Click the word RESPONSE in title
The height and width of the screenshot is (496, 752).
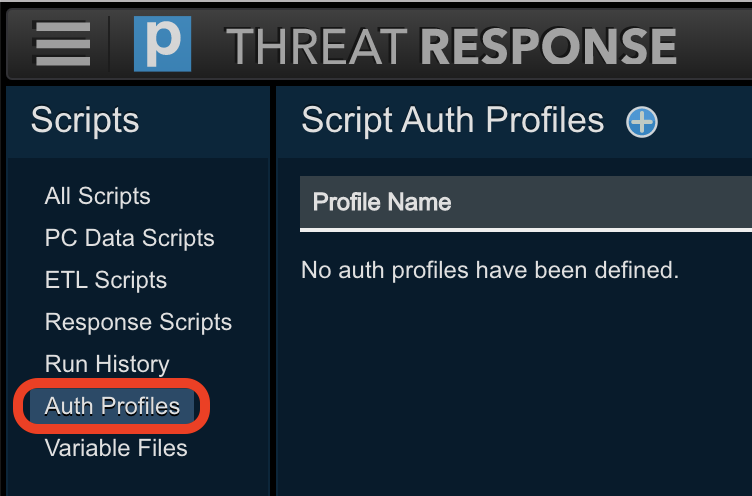pyautogui.click(x=546, y=45)
